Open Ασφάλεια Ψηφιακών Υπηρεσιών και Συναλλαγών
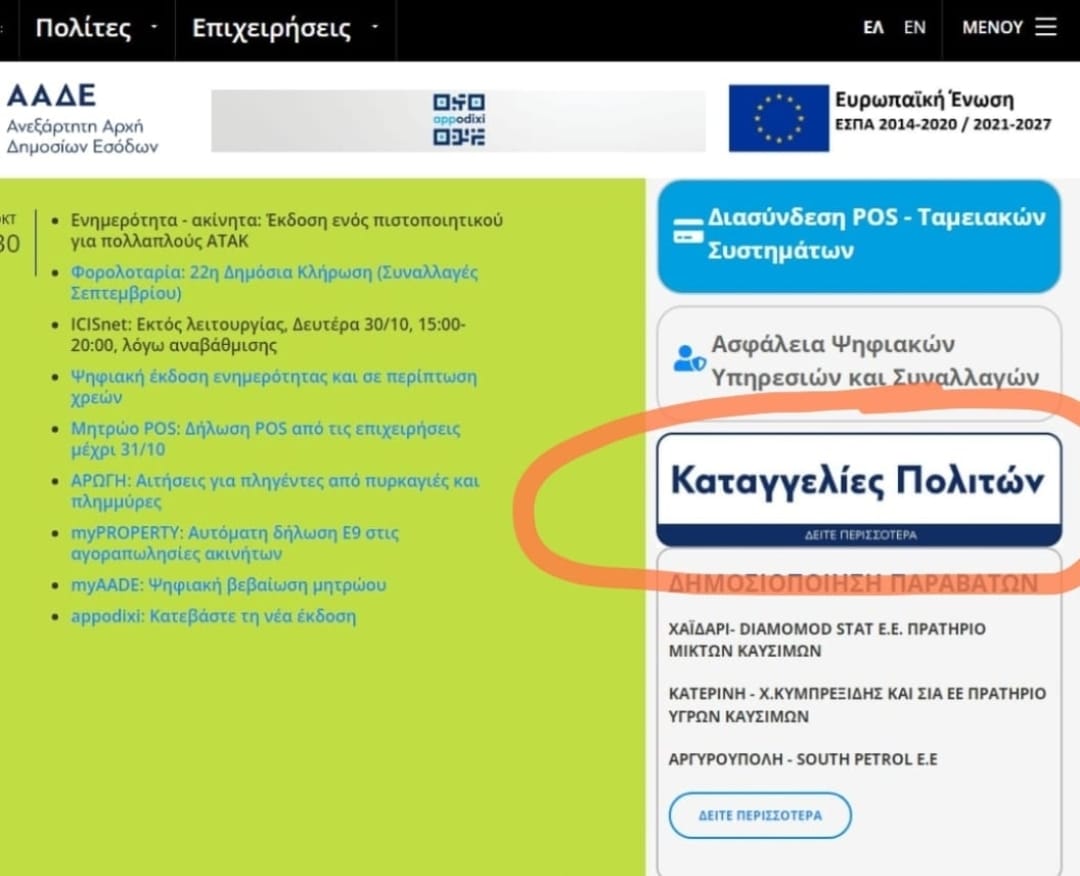Screen dimensions: 1080x876 pos(874,360)
